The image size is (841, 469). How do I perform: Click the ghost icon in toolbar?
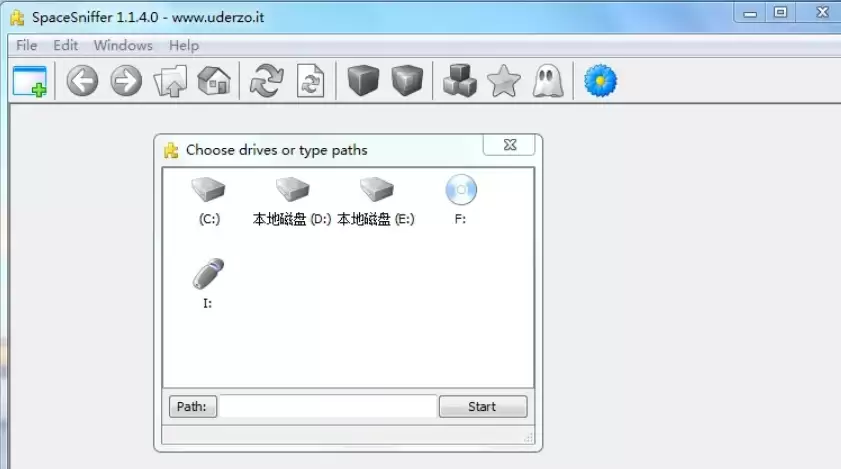548,81
